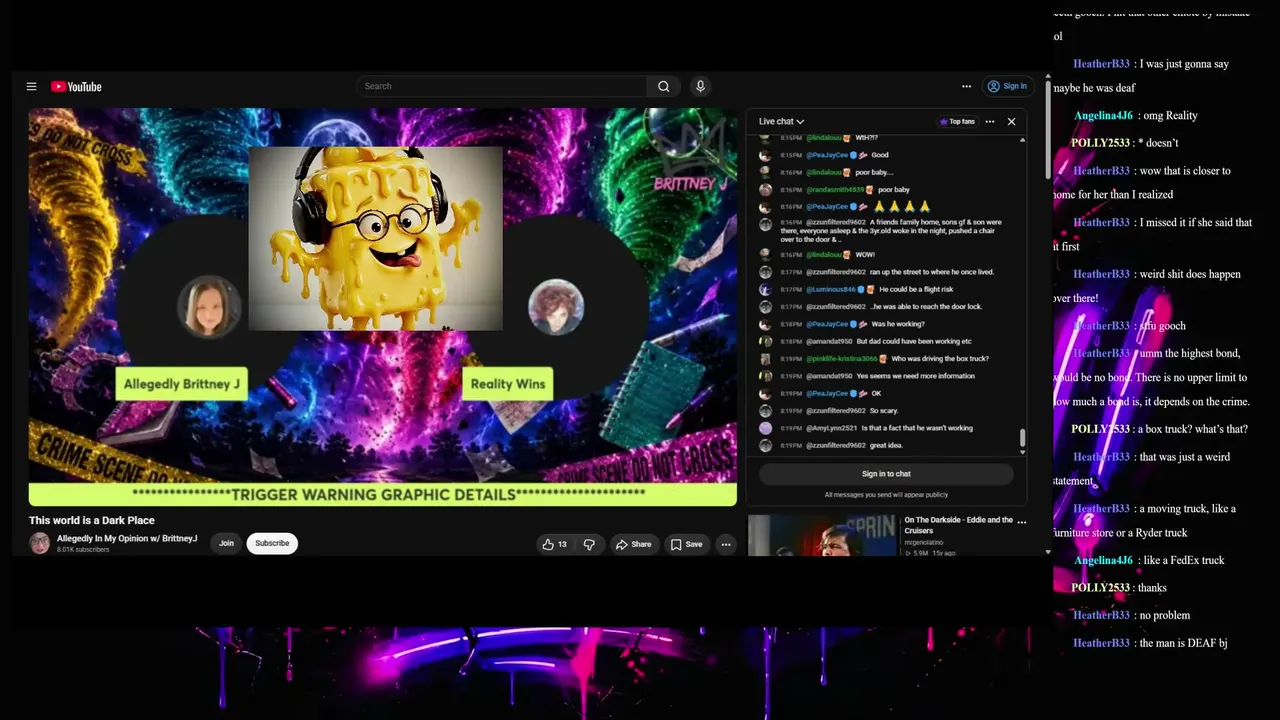Click 'All messages you send will appear publicly' notice

pyautogui.click(x=886, y=495)
